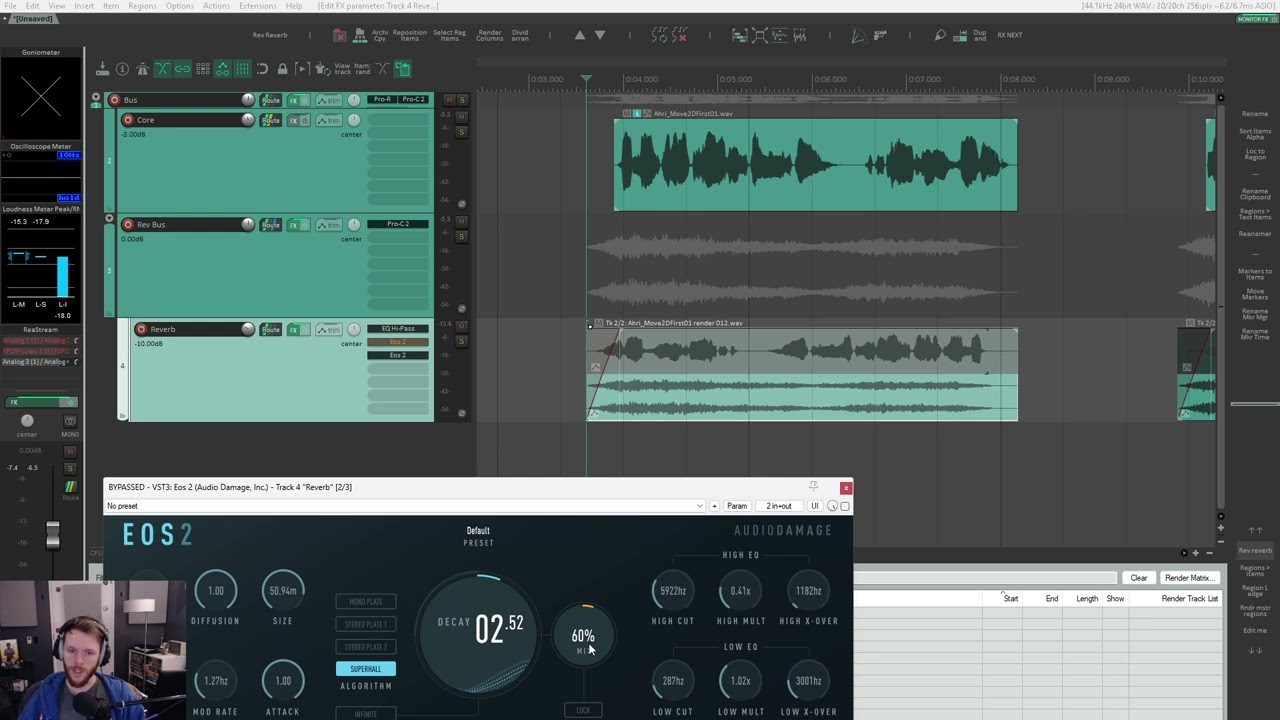Click the Bus track volume knob

[x=248, y=100]
